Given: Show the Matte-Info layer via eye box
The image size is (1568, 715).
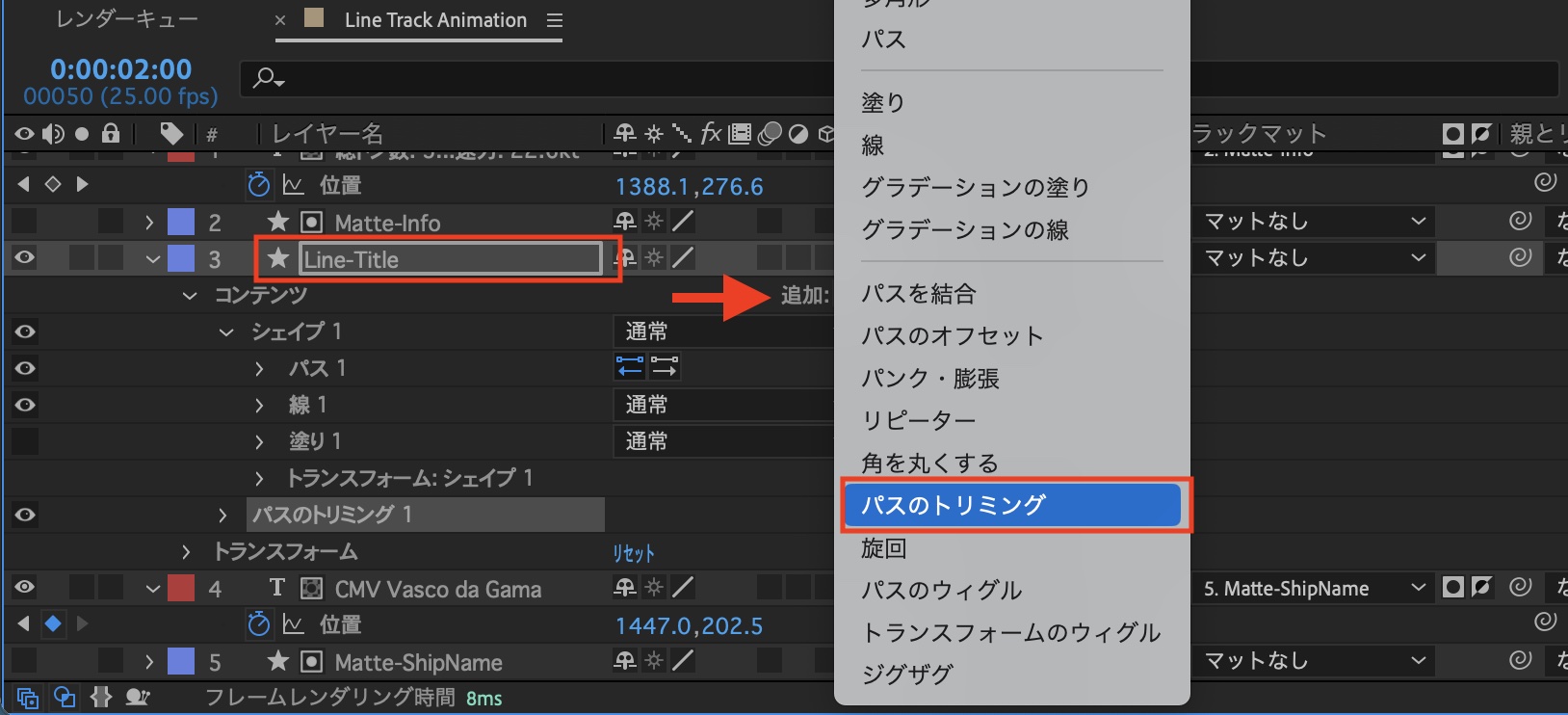Looking at the screenshot, I should point(25,222).
